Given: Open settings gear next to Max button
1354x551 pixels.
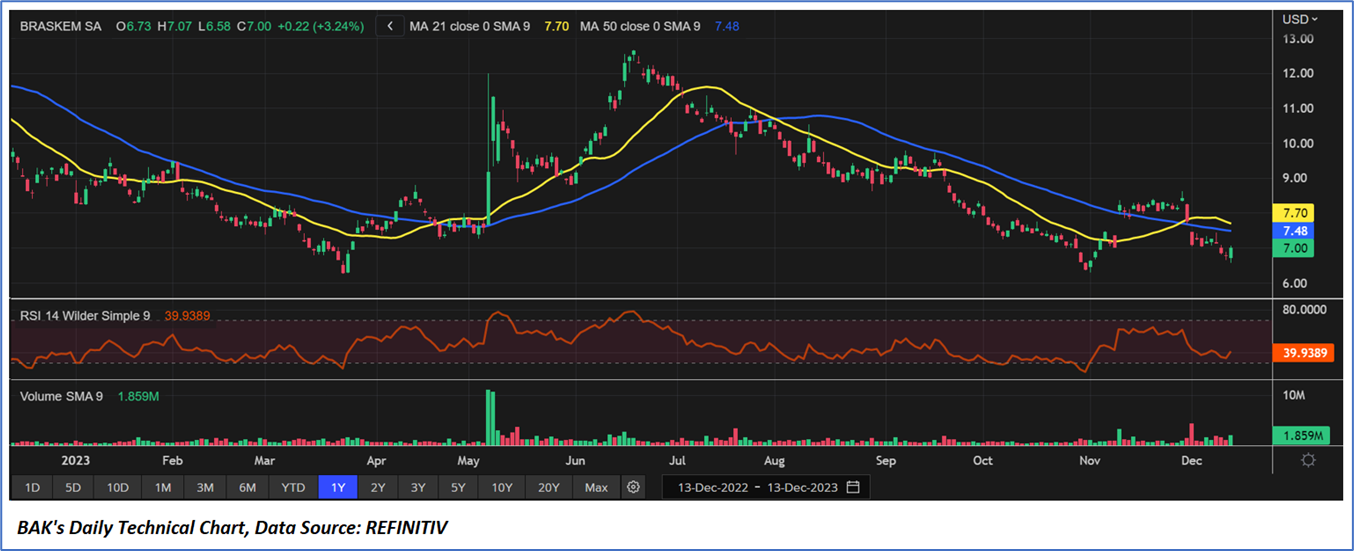Looking at the screenshot, I should click(633, 487).
